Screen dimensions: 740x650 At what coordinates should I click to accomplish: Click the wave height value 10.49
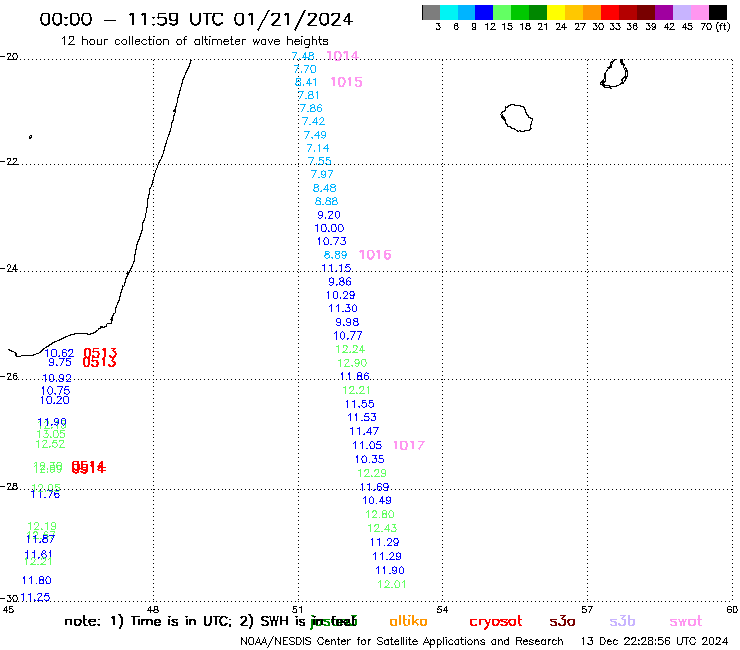point(377,500)
